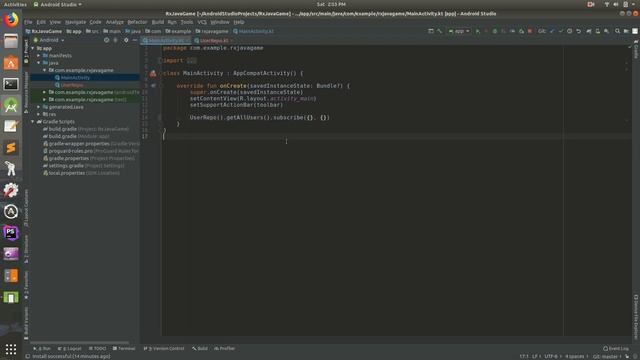Viewport: 640px width, 360px height.
Task: Open the Terminal tool window tab
Action: 124,349
